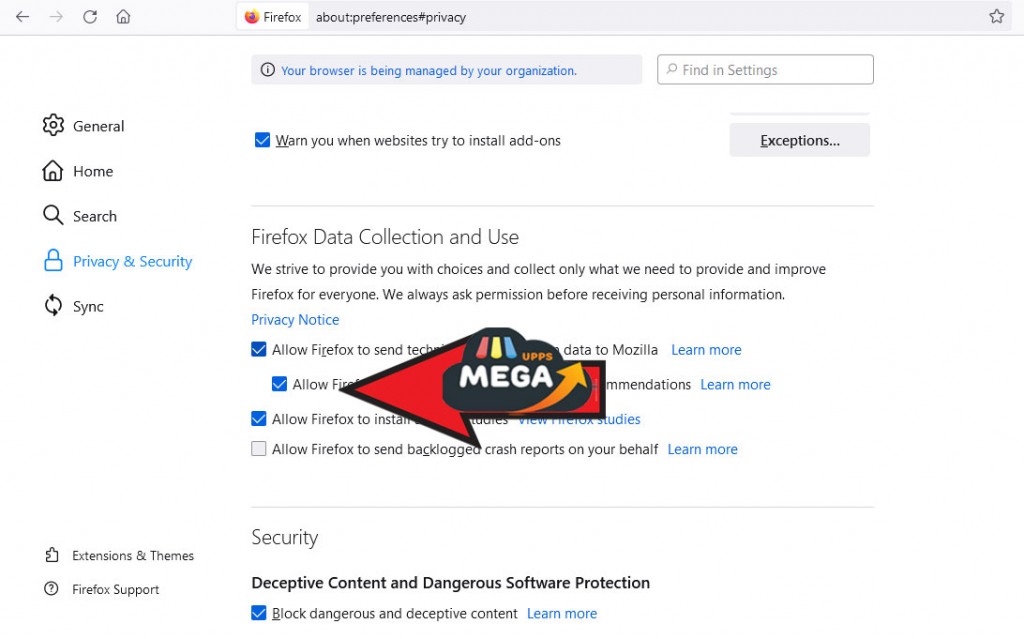Click the managed by your organization link

428,71
